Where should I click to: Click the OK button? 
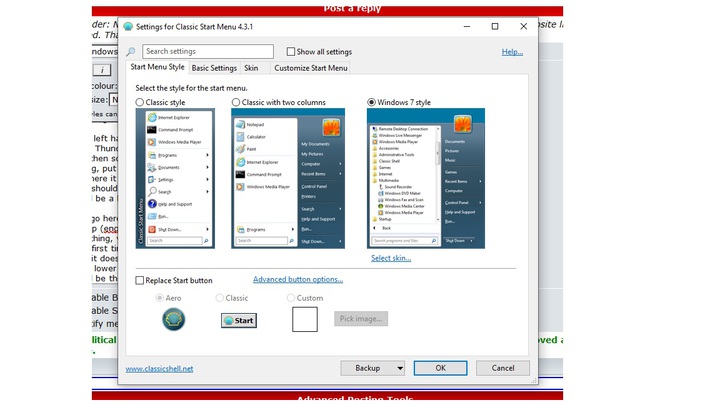pyautogui.click(x=440, y=368)
